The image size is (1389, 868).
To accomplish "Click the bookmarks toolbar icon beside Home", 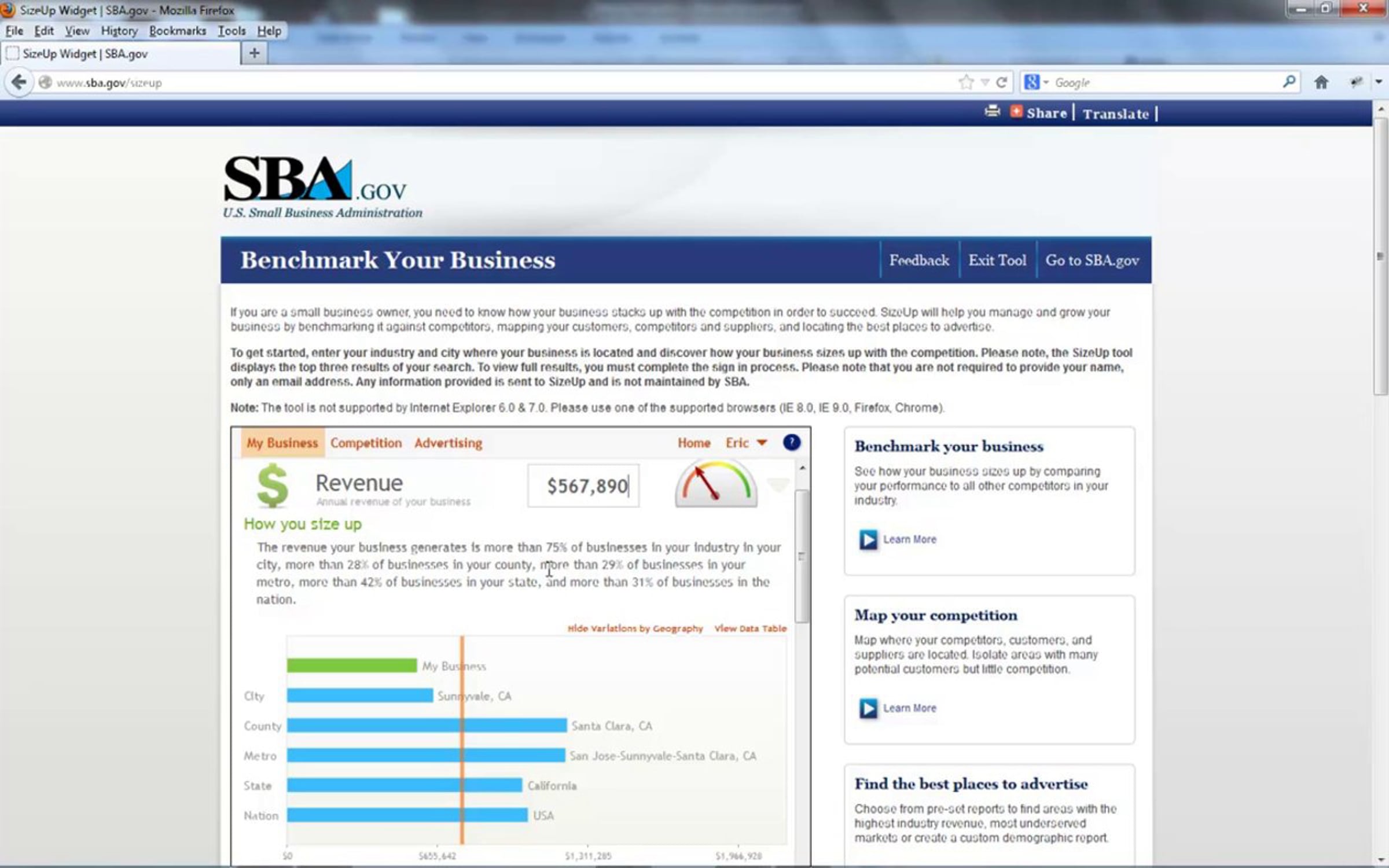I will (x=1356, y=82).
